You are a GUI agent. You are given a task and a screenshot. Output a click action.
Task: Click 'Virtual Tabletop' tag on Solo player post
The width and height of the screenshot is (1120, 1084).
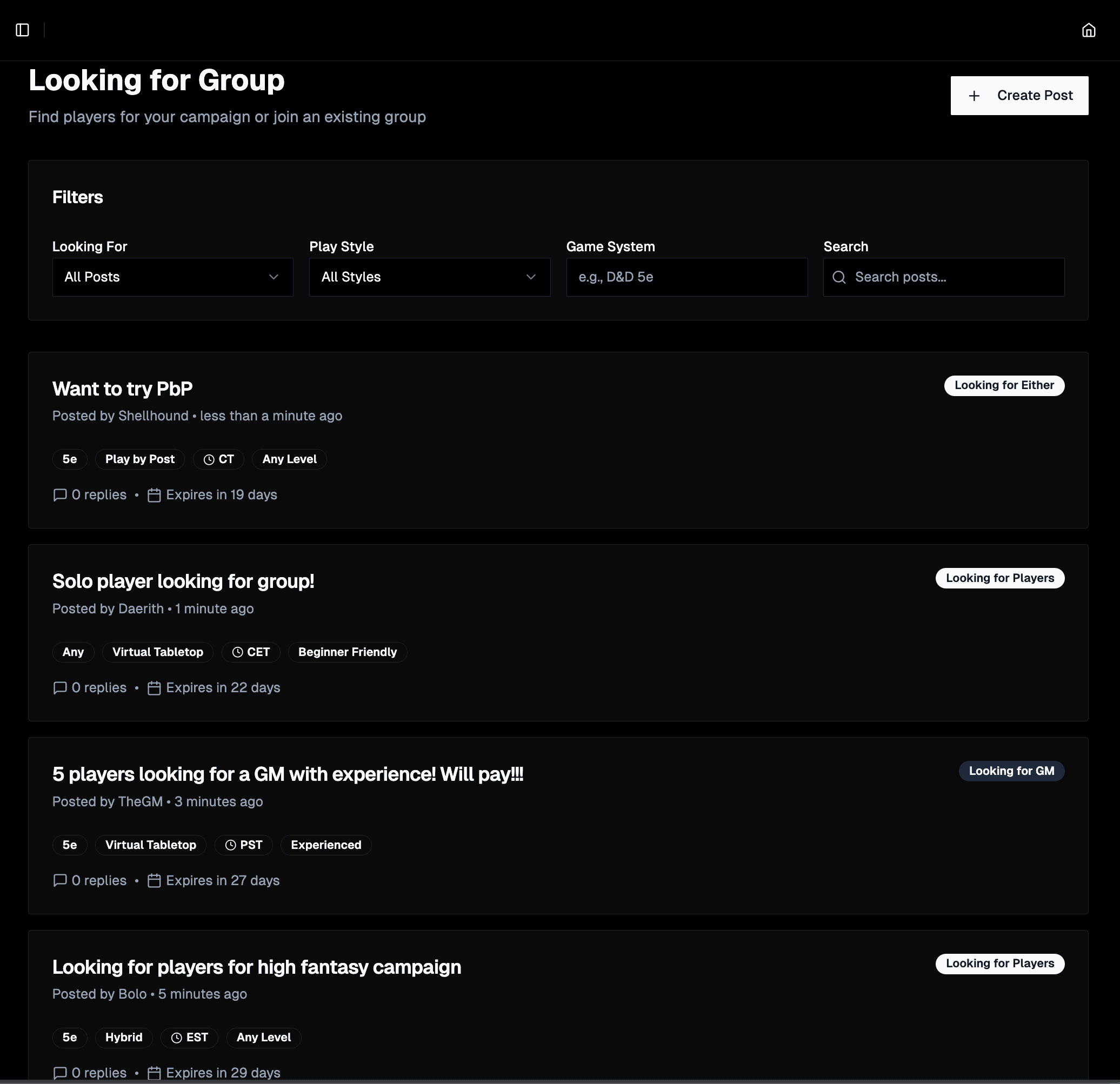pos(158,652)
